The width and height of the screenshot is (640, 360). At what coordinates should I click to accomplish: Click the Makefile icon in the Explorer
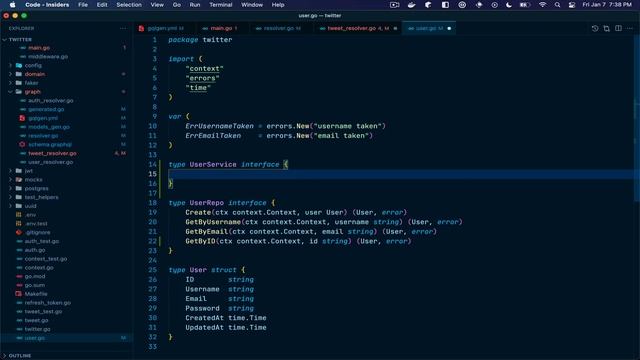[x=19, y=294]
